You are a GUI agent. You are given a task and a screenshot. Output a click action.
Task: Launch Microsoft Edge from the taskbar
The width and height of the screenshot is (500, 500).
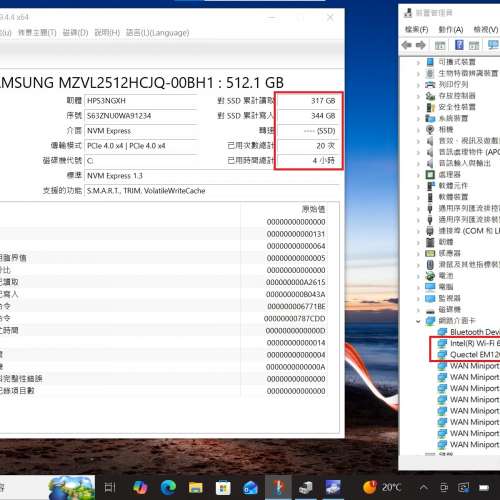[168, 488]
